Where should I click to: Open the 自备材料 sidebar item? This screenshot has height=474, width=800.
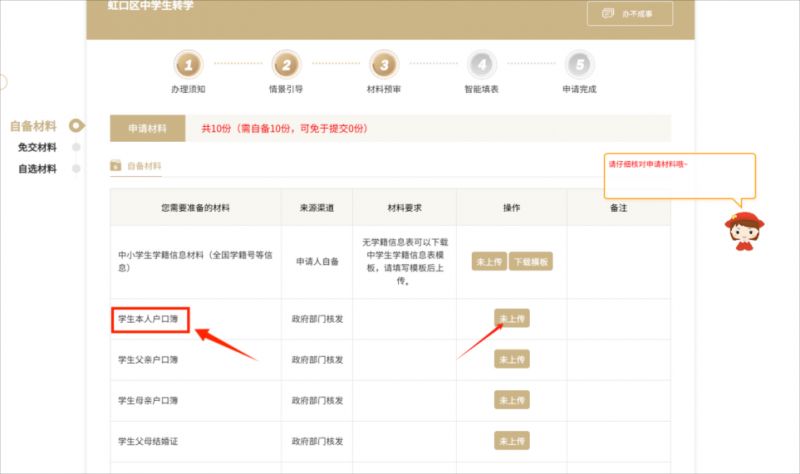33,126
